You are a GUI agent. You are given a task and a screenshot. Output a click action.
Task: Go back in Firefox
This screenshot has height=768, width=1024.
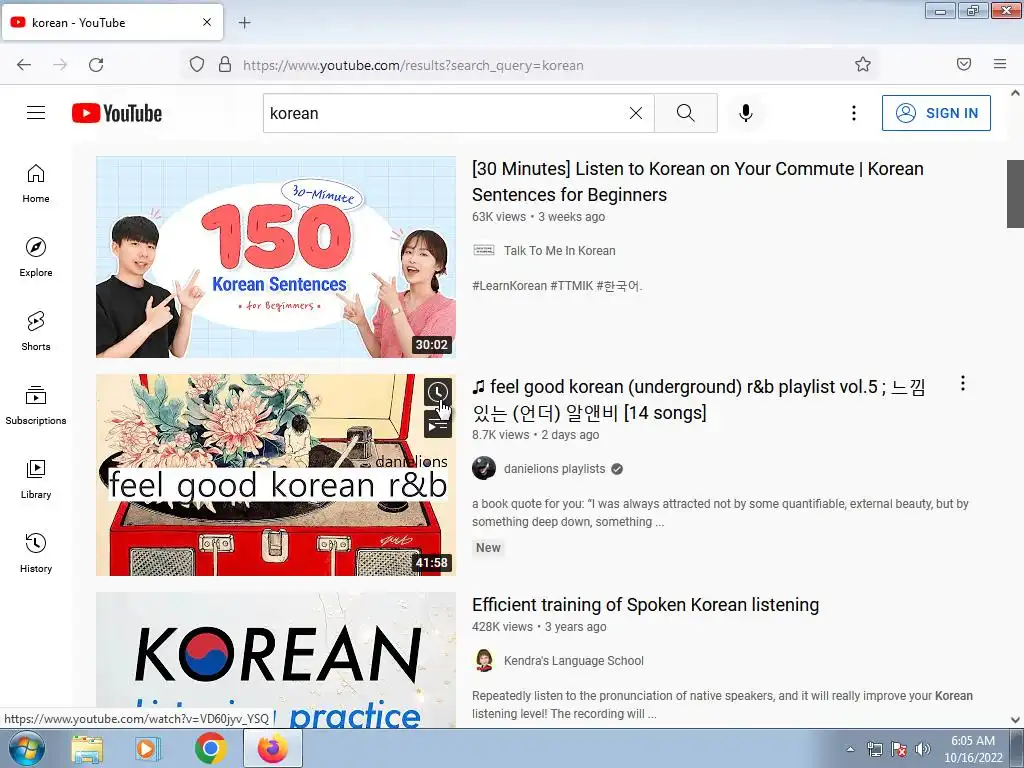[x=24, y=65]
